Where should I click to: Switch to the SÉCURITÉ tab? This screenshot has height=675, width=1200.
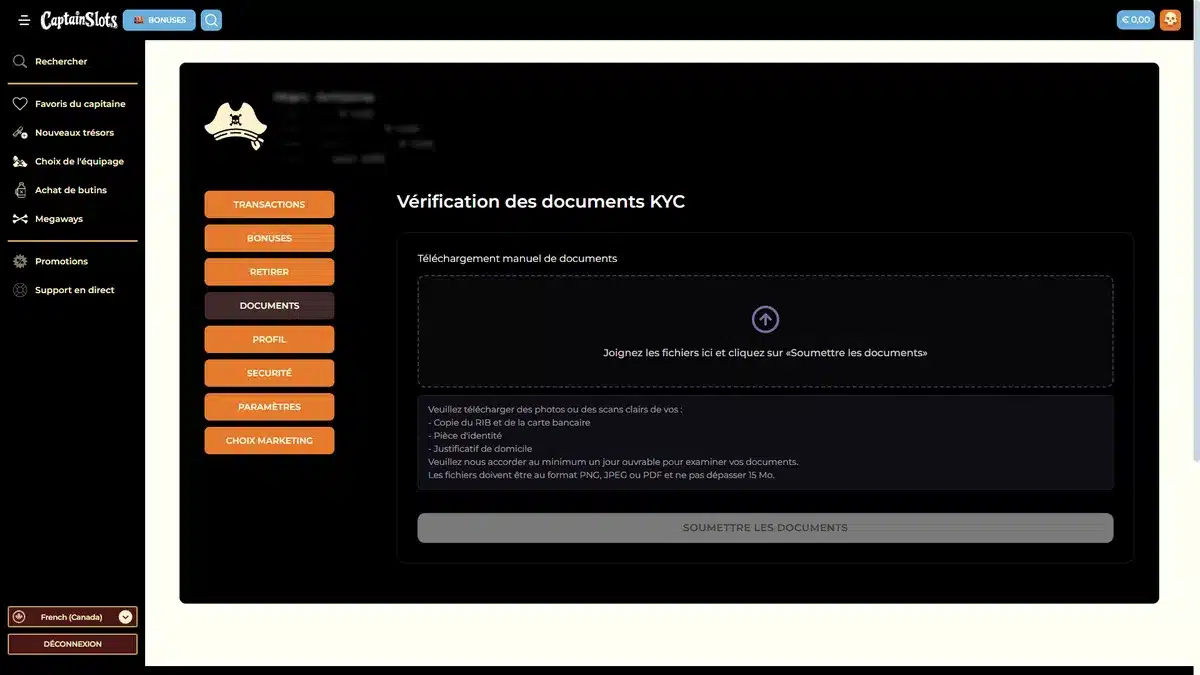pos(269,372)
